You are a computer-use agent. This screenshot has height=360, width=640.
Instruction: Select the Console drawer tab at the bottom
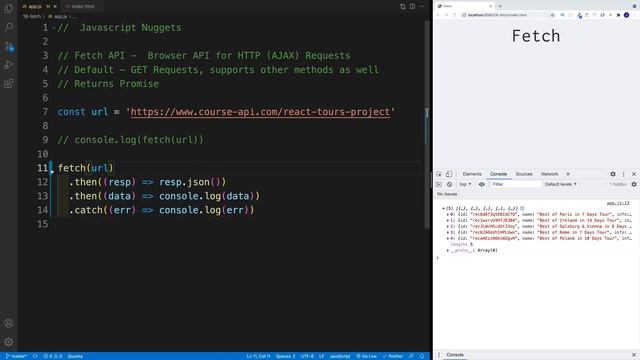tap(455, 355)
